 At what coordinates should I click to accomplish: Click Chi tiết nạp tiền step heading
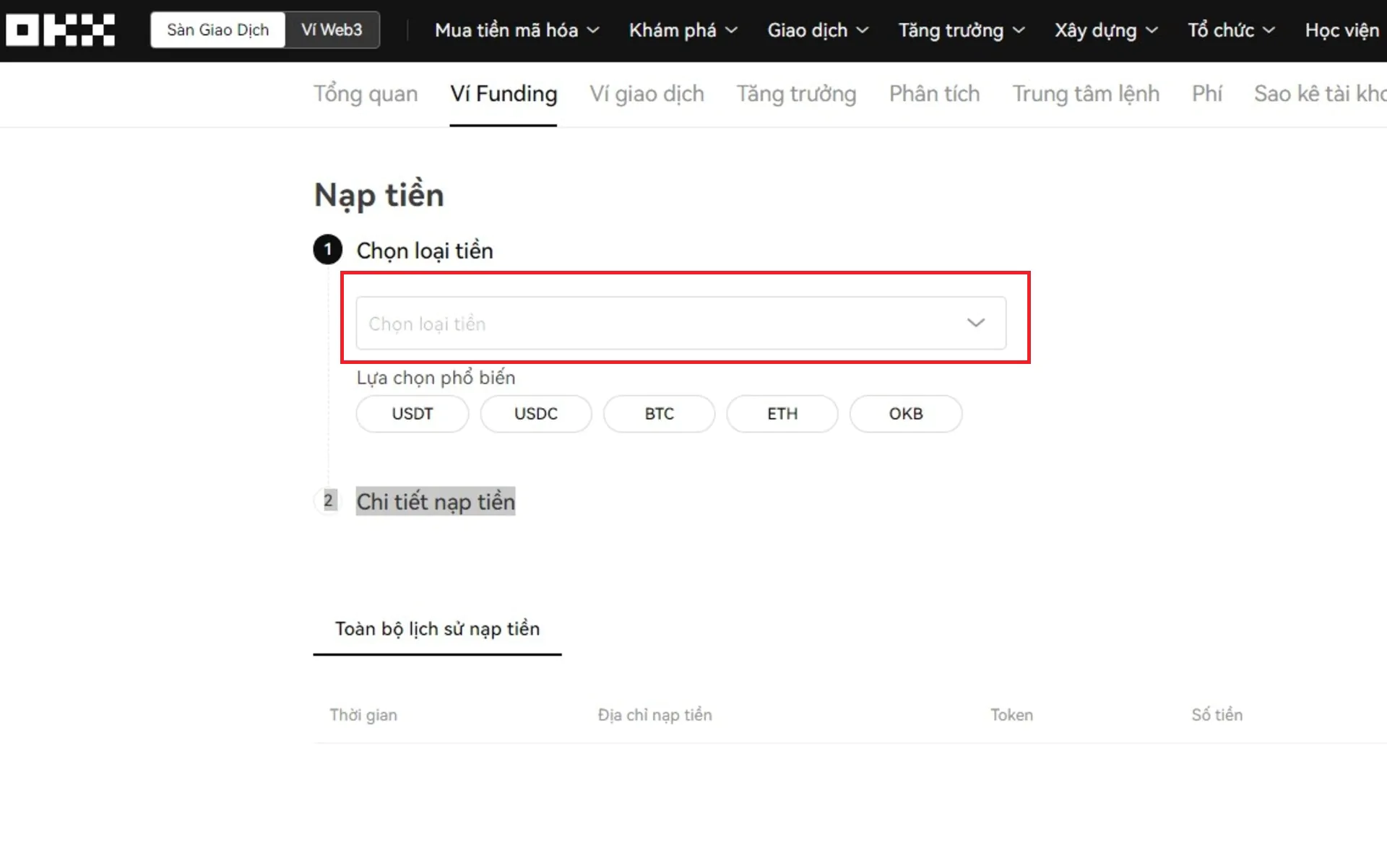pyautogui.click(x=436, y=501)
